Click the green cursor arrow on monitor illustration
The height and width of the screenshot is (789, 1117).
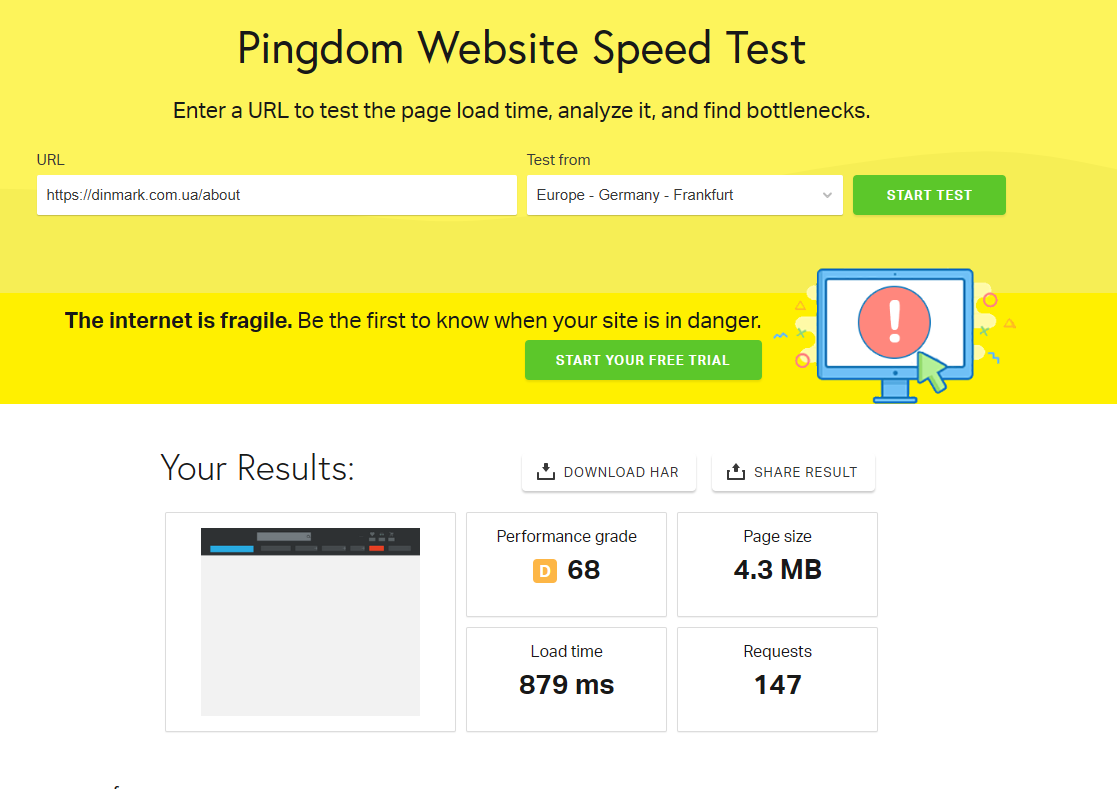pyautogui.click(x=932, y=372)
